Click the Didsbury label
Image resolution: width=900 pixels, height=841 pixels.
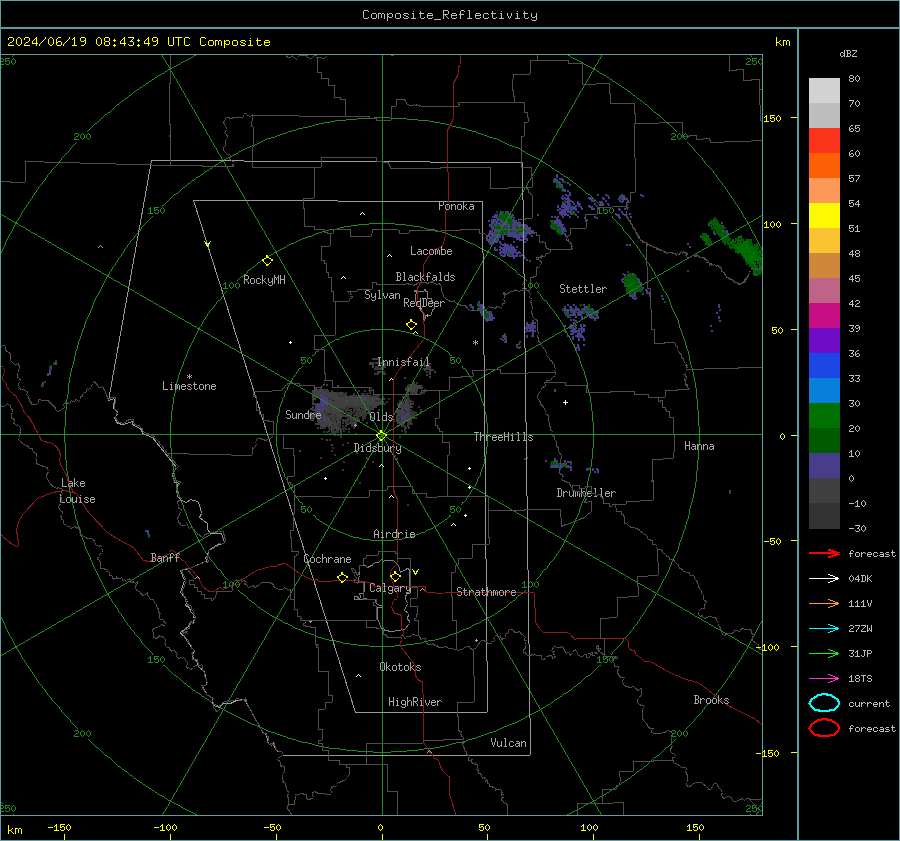[377, 448]
